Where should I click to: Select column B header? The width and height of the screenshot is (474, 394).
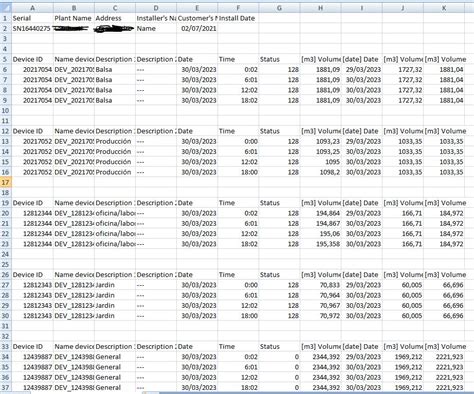click(74, 8)
